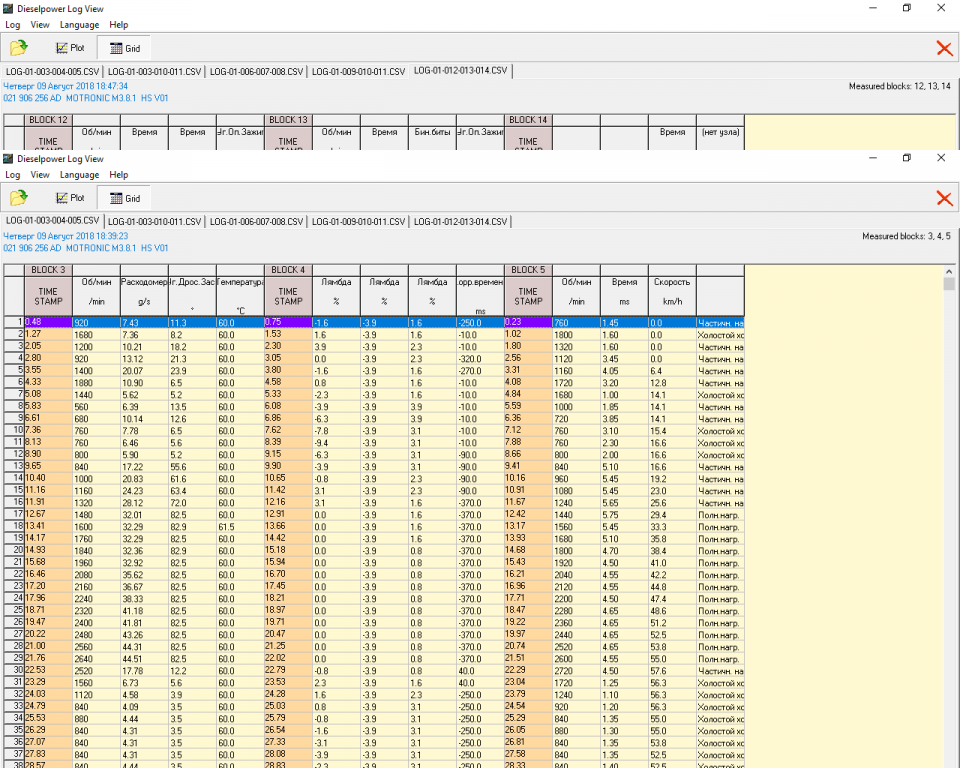Click the open folder icon in the upper window
Image resolution: width=960 pixels, height=768 pixels.
coord(18,48)
